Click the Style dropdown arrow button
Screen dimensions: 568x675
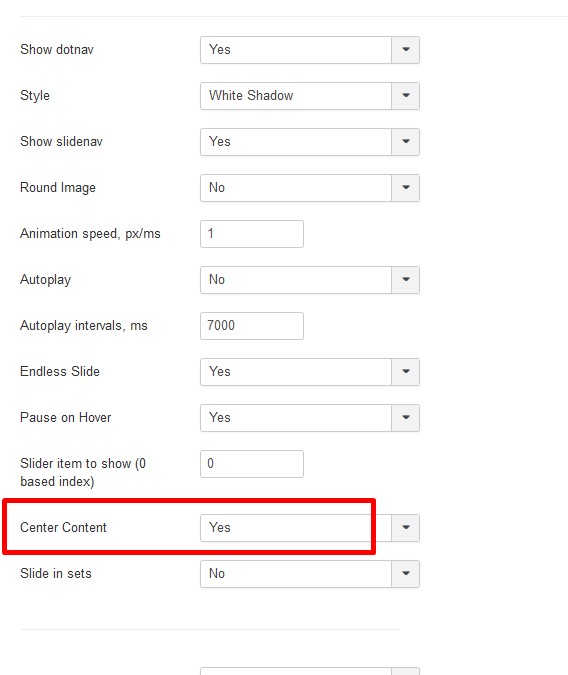406,96
